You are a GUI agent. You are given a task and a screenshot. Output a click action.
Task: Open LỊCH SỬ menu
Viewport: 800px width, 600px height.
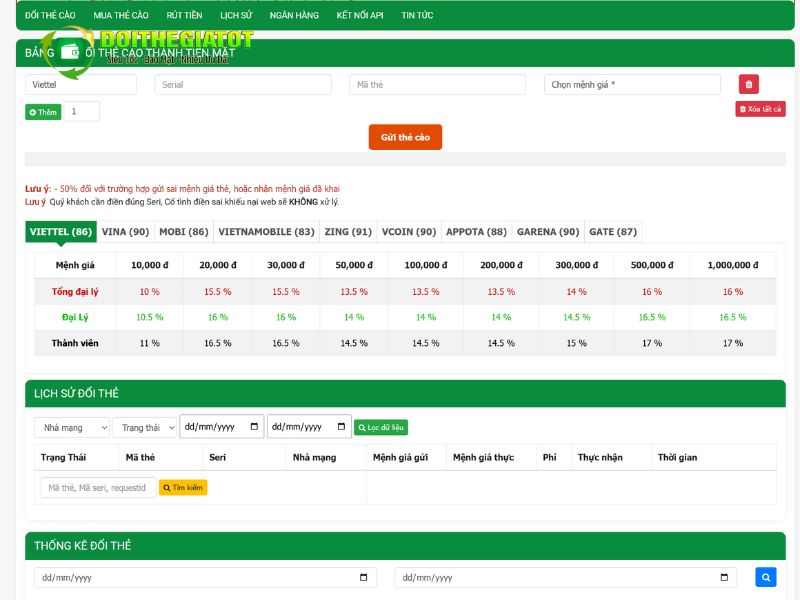point(236,15)
